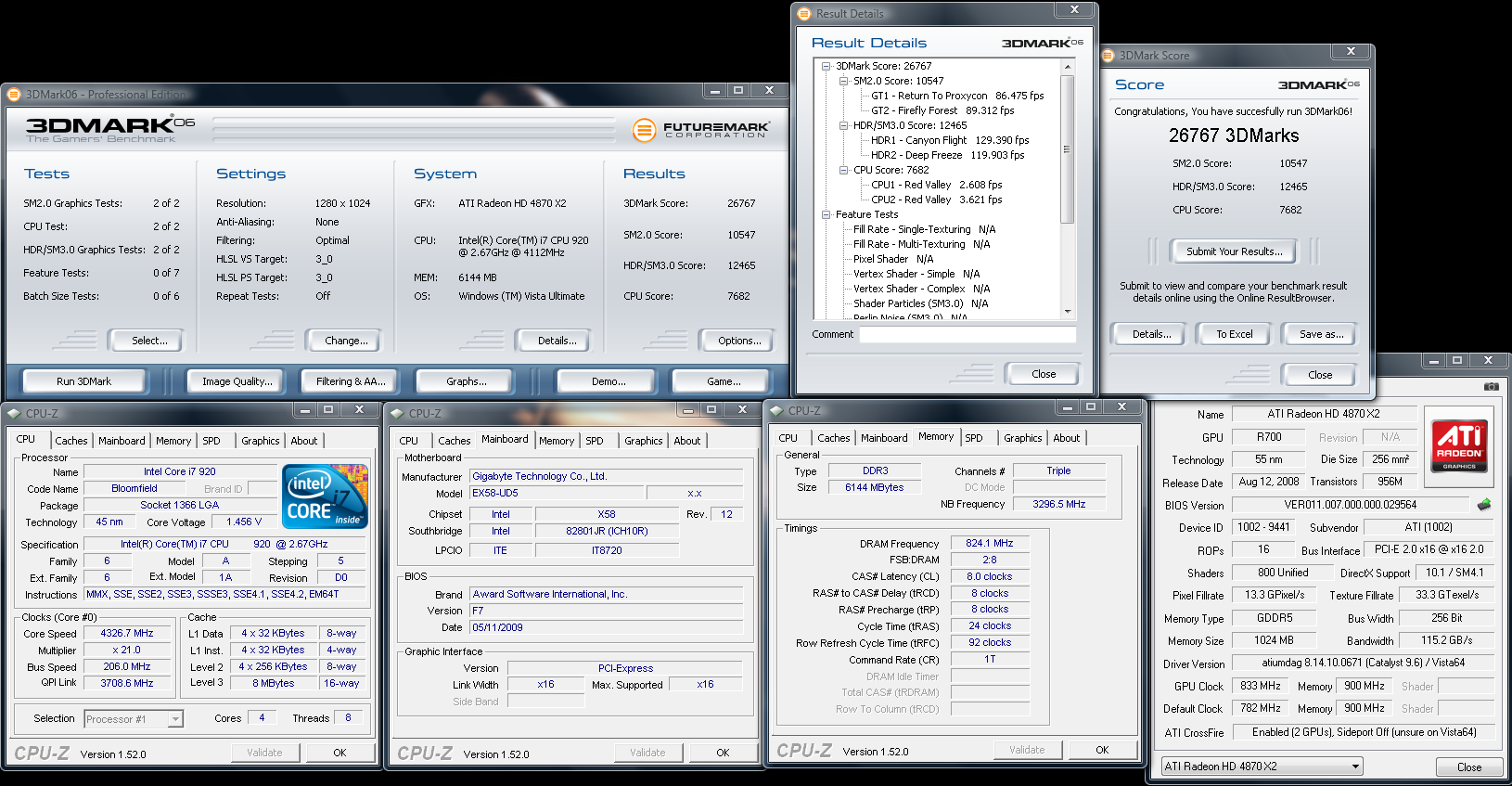Select the GT2 - Firefly Forest row
This screenshot has width=1512, height=786.
point(942,110)
